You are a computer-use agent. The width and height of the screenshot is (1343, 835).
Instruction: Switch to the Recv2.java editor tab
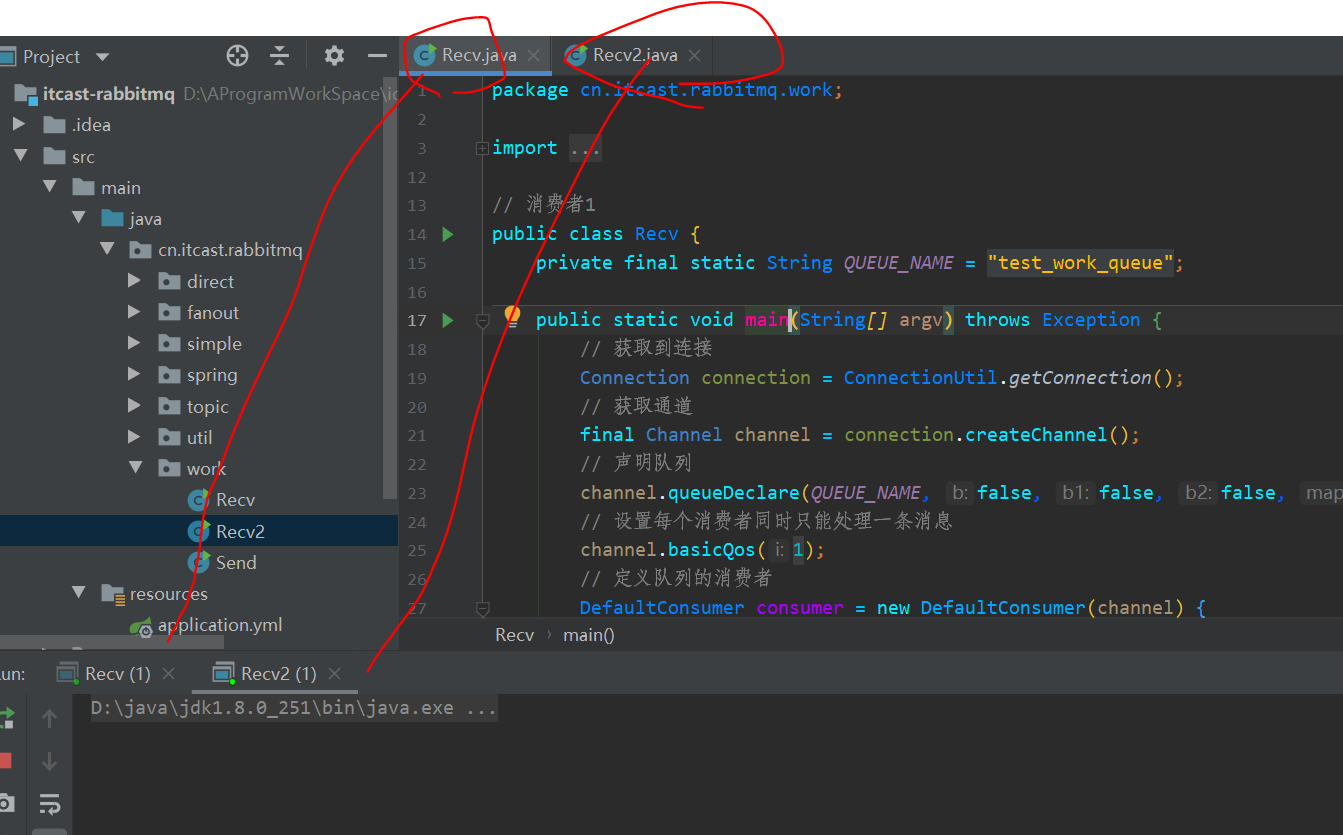(x=635, y=55)
